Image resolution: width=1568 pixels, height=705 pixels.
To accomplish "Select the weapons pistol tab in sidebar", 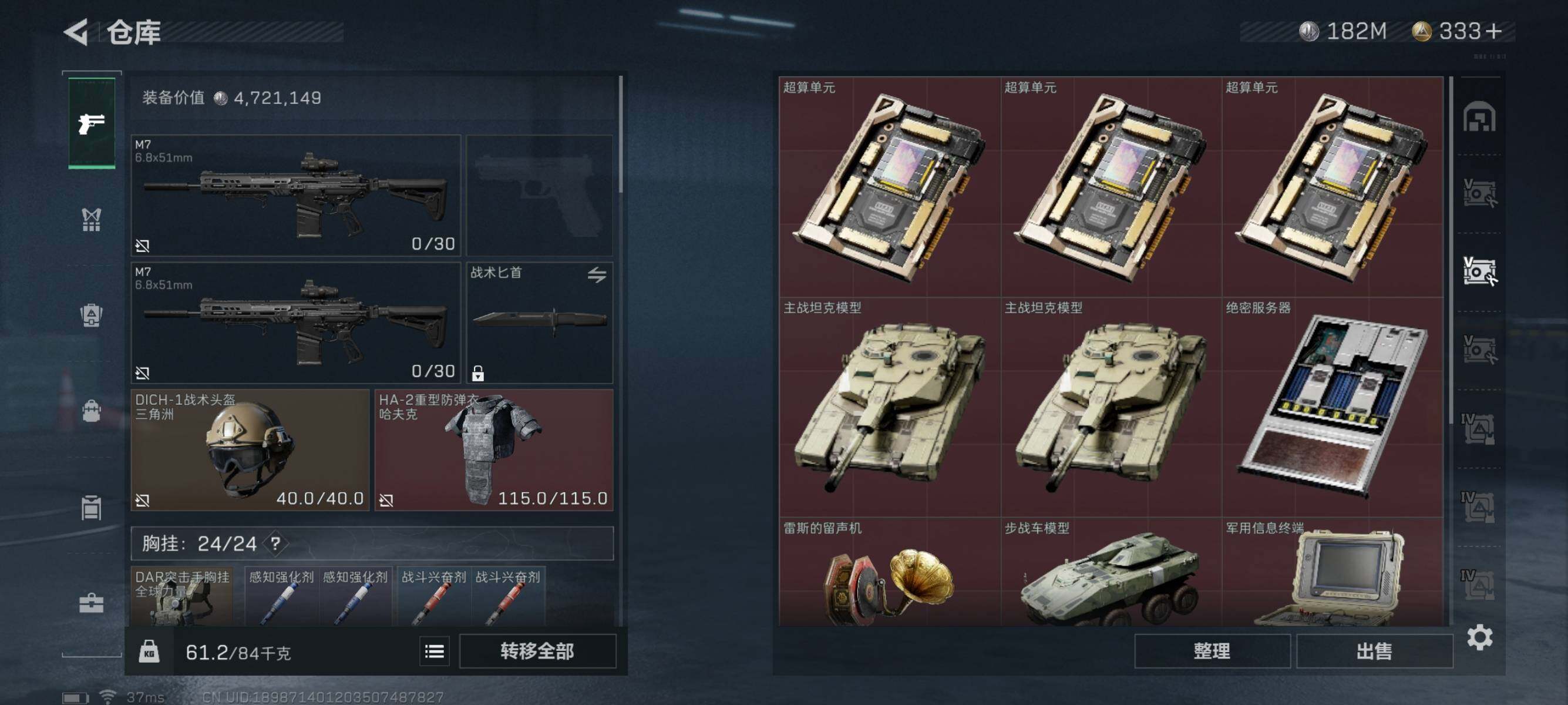I will pyautogui.click(x=92, y=123).
